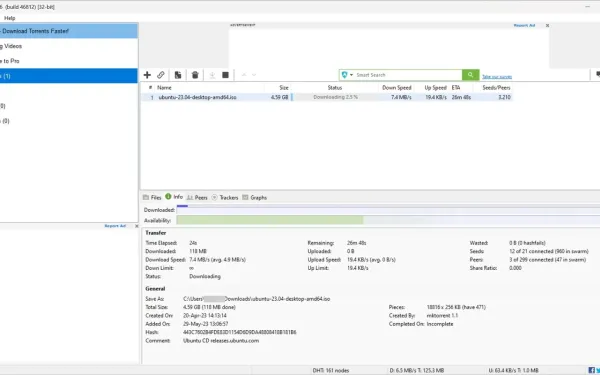The image size is (600, 375).
Task: Click the Created By mktorrent 1.1 value
Action: click(442, 316)
